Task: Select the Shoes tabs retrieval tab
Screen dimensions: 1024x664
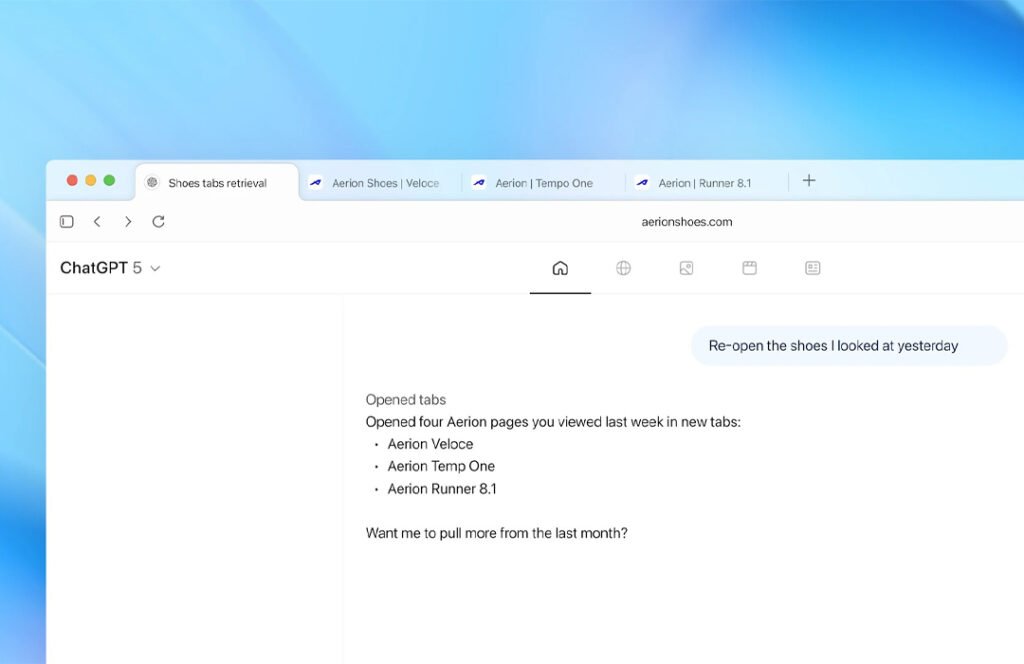Action: [x=217, y=183]
